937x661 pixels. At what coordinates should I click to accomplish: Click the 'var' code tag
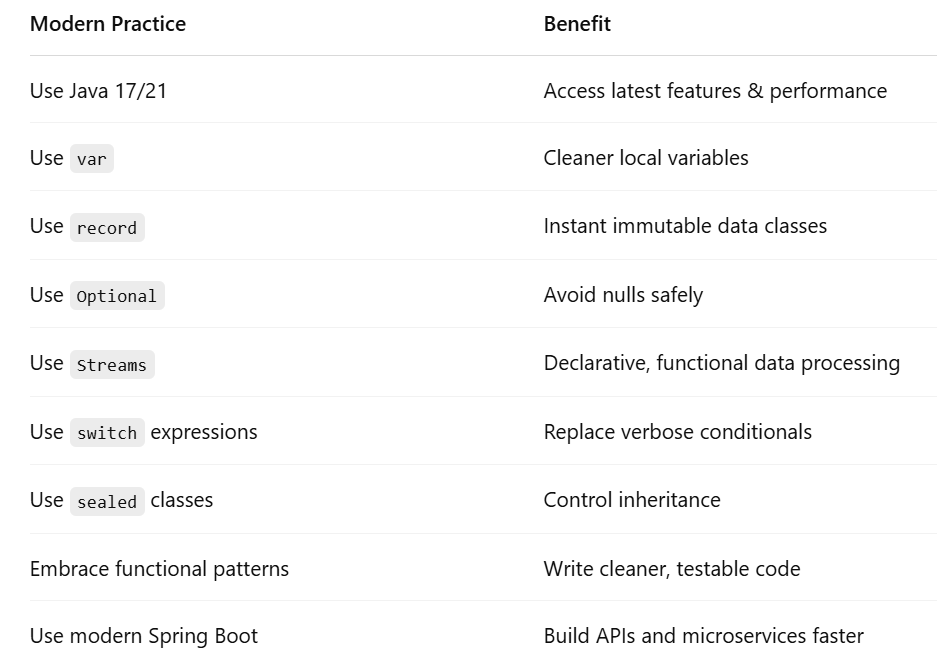92,159
